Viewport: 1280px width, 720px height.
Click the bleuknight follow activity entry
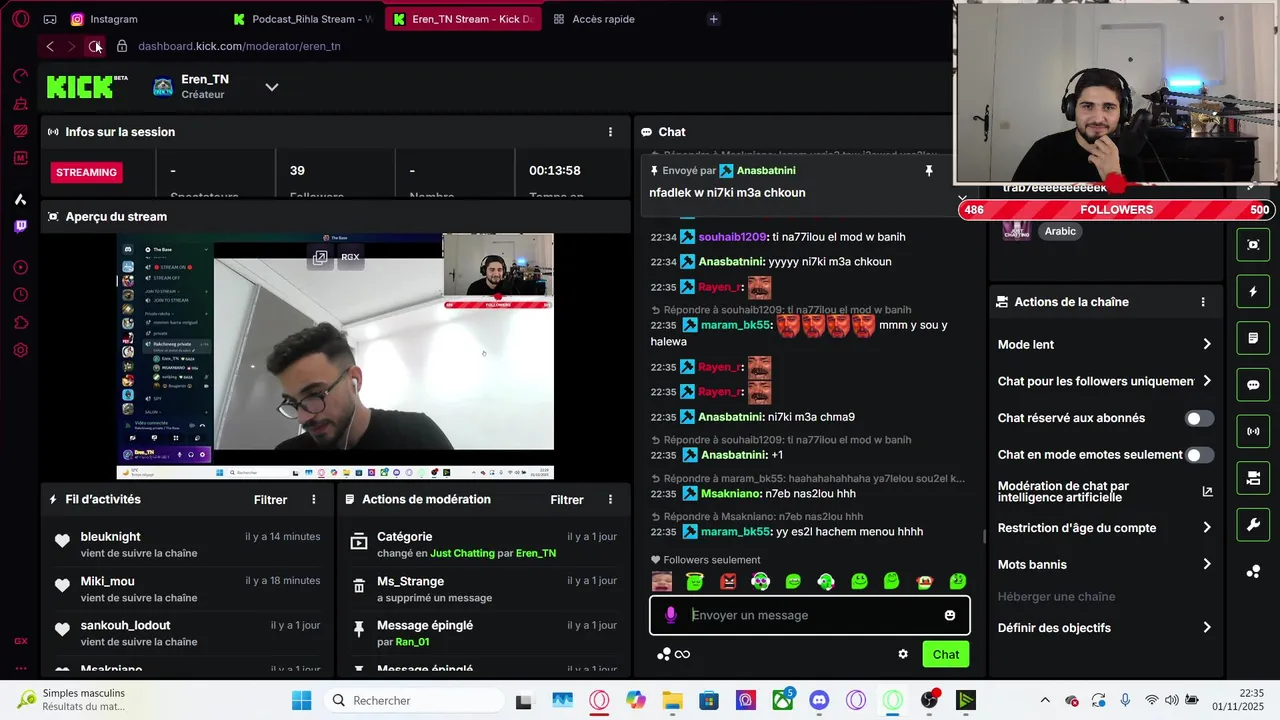click(187, 544)
